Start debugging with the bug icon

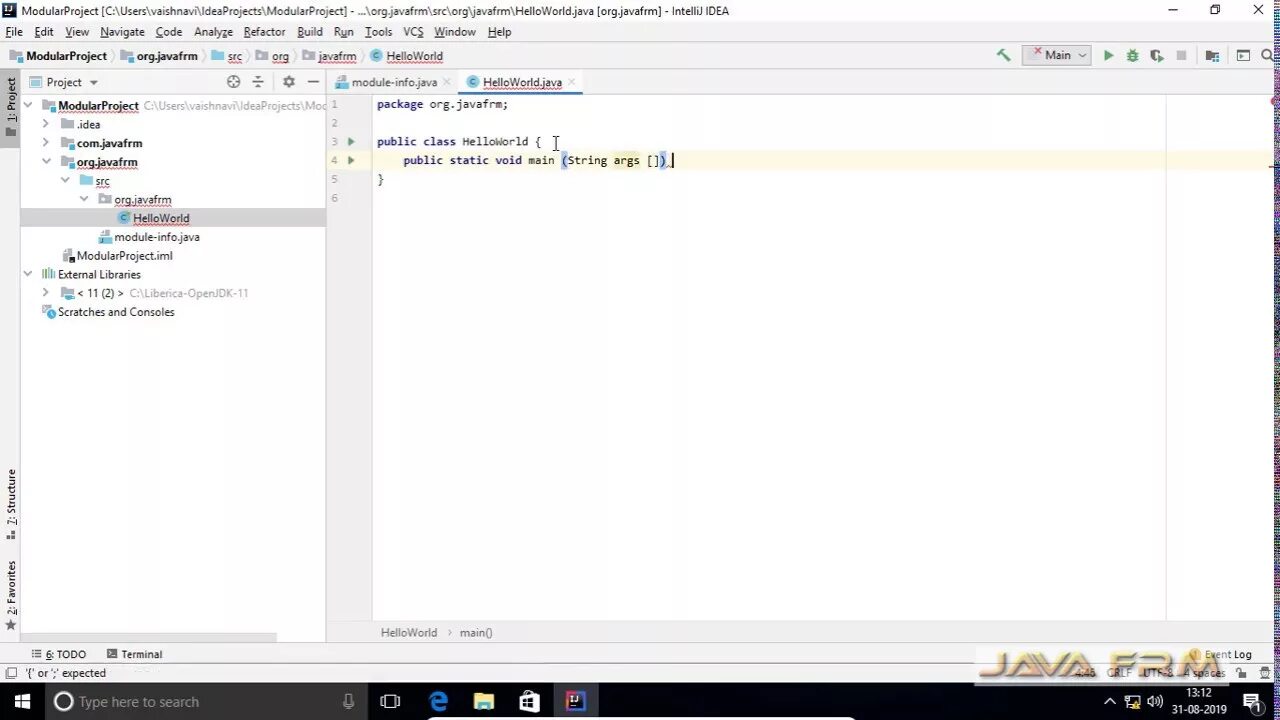coord(1132,56)
